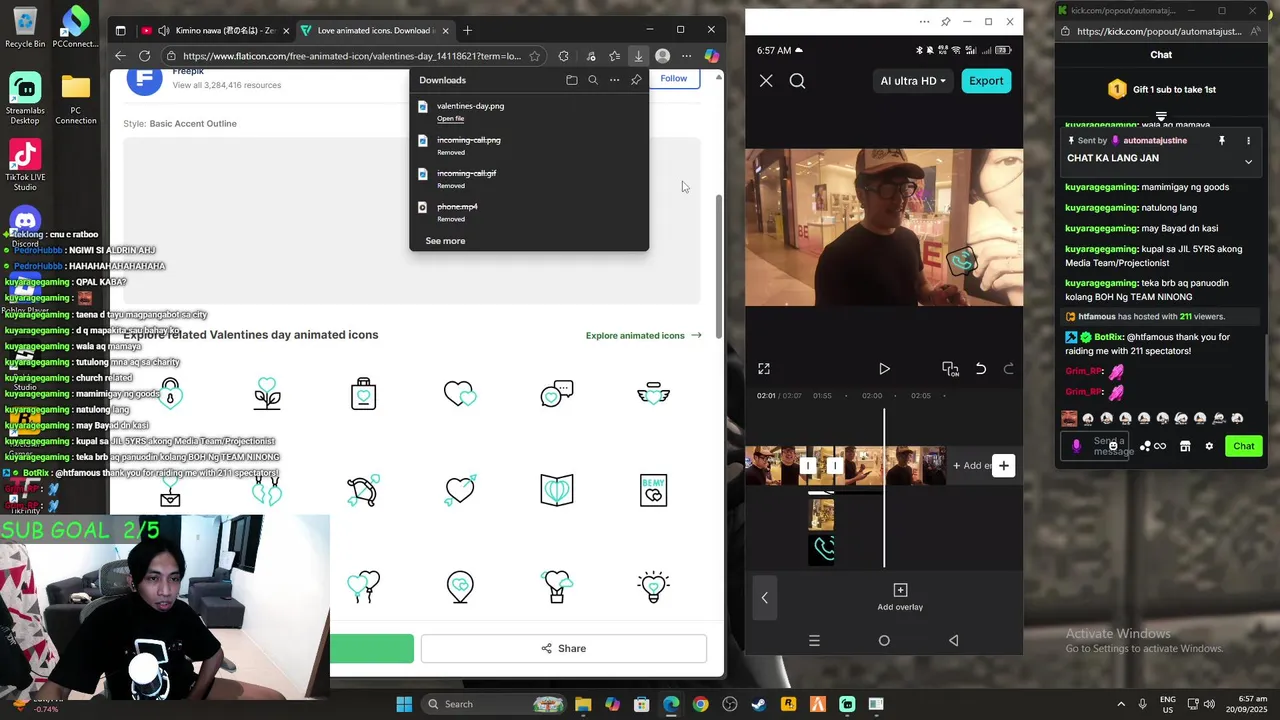Screen dimensions: 1280x720
Task: Tap Android home button
Action: pyautogui.click(x=884, y=640)
